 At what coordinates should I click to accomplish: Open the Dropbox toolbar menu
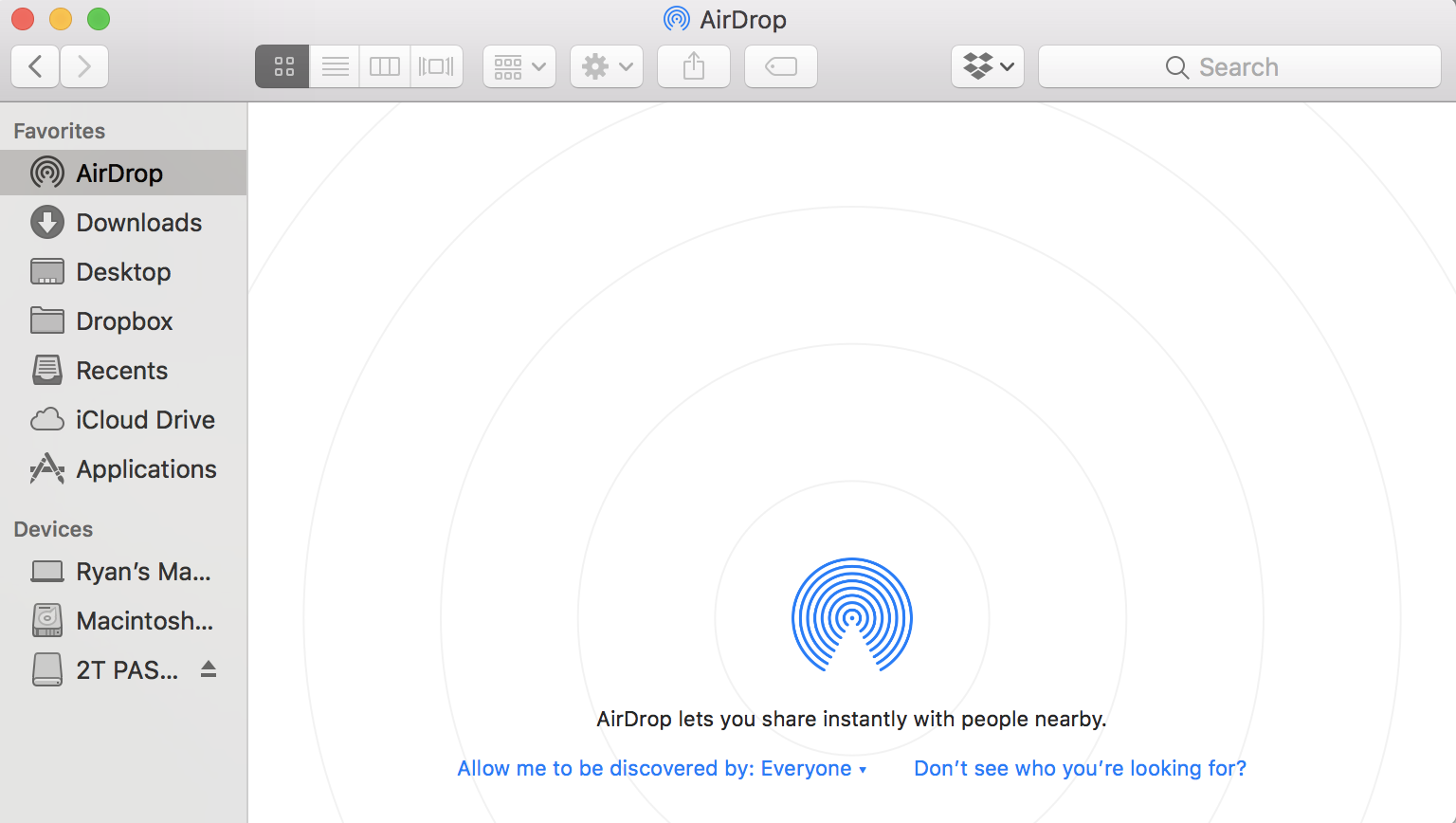coord(988,66)
